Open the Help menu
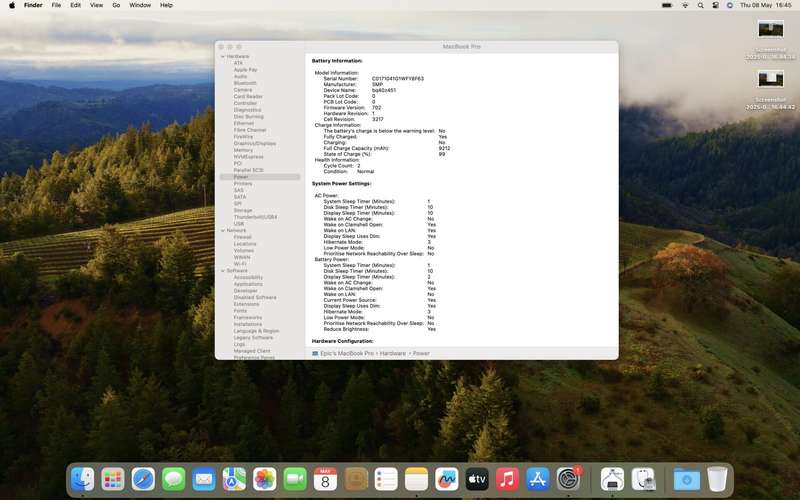This screenshot has height=500, width=800. click(x=166, y=5)
